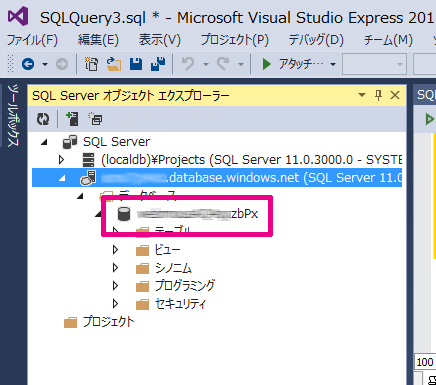Open the ファイル(F) menu
This screenshot has height=385, width=436.
[32, 40]
